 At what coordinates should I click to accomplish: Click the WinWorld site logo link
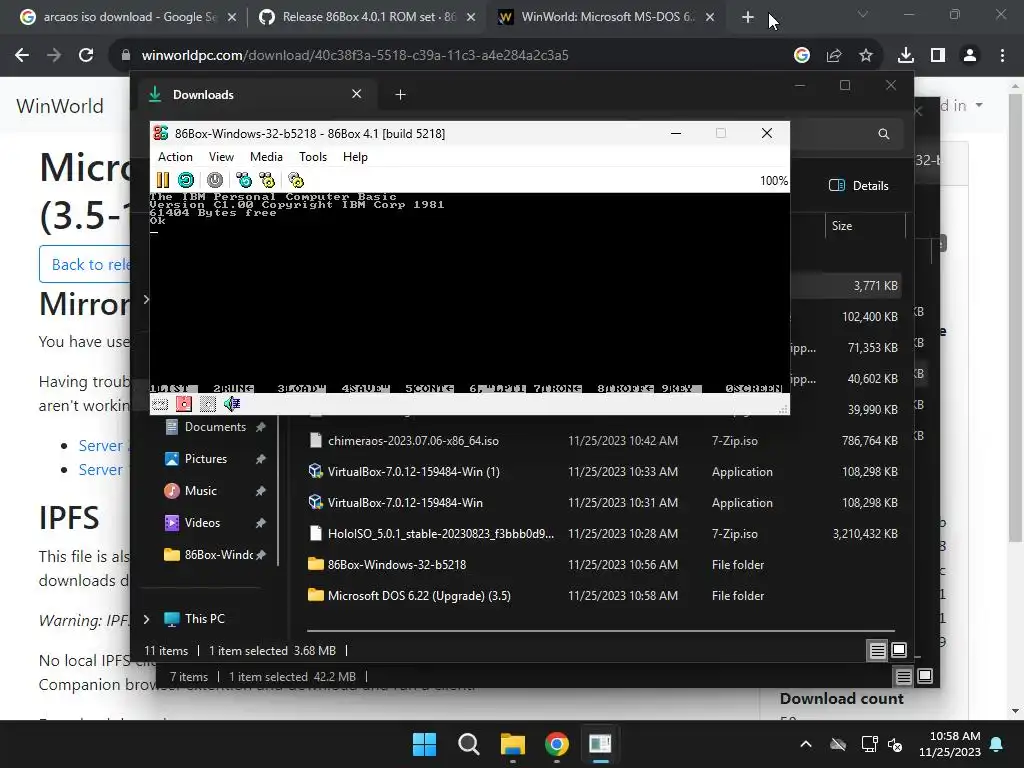[x=59, y=106]
